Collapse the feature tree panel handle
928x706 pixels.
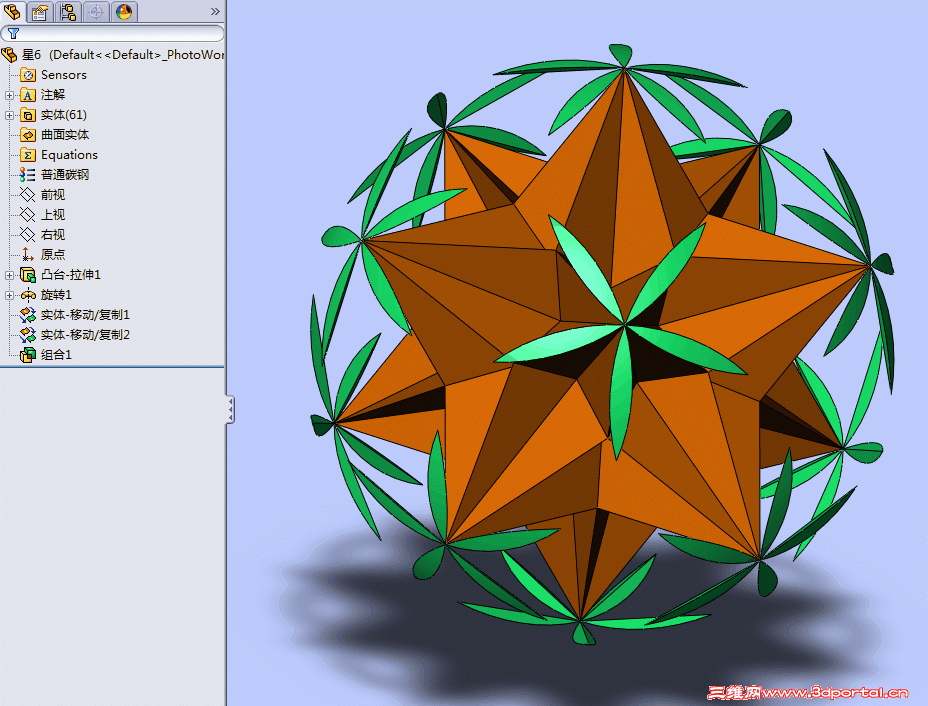click(230, 410)
